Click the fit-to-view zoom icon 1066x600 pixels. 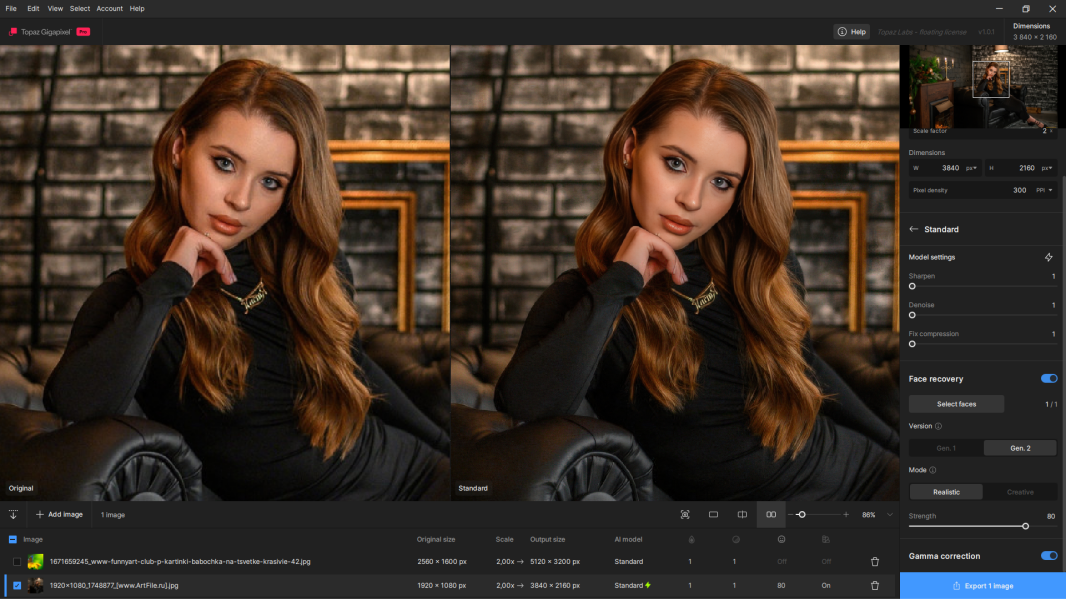pos(685,514)
